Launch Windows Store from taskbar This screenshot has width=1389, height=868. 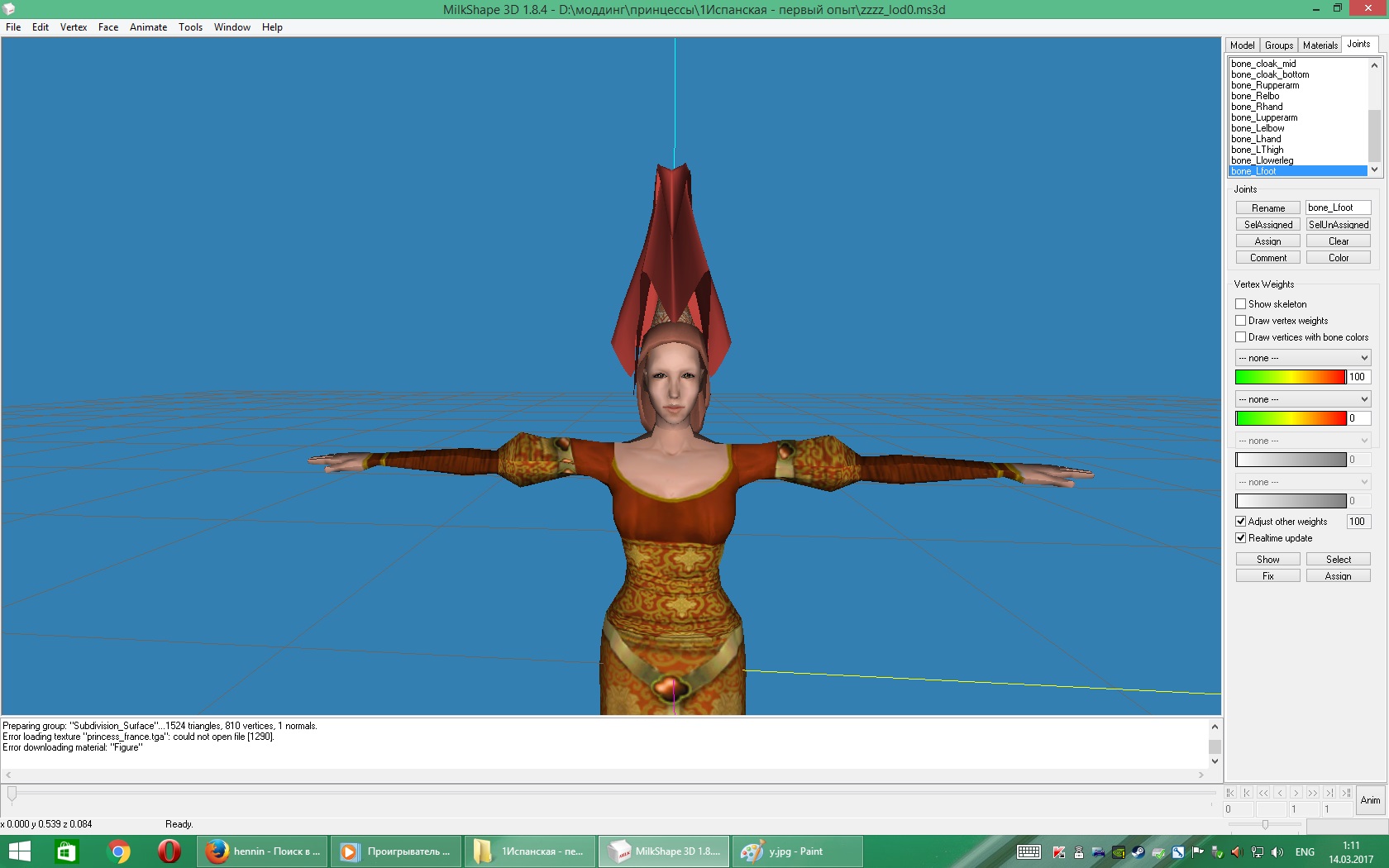pos(65,851)
